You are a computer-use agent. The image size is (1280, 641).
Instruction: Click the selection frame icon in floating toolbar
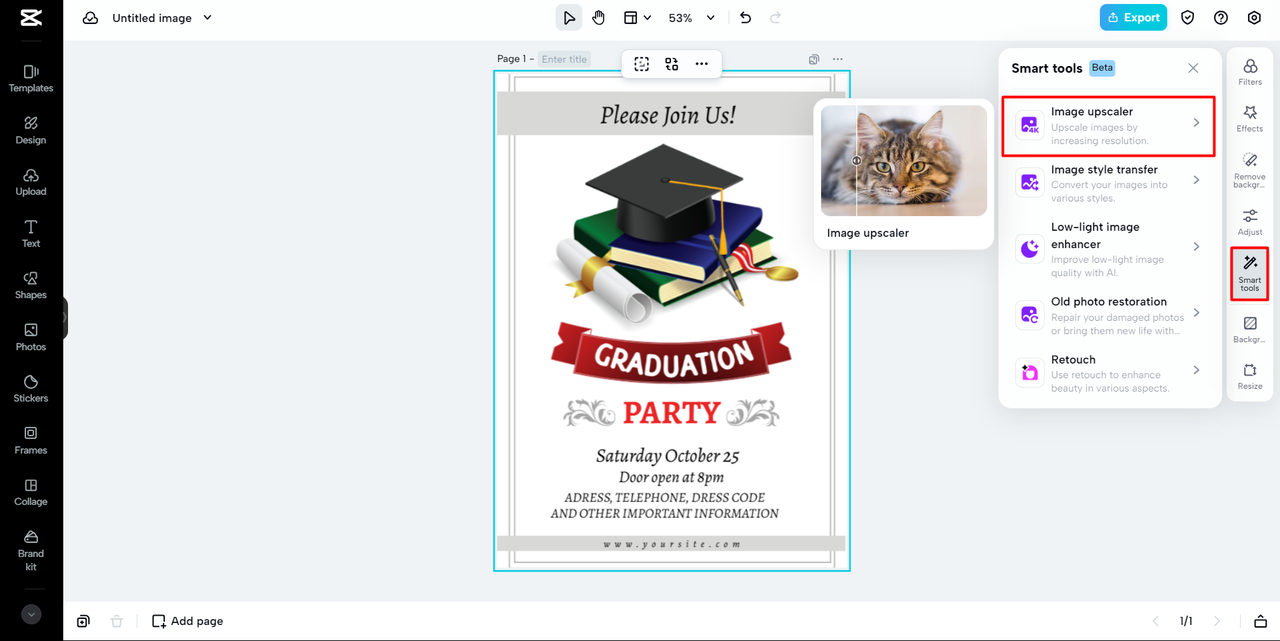coord(642,64)
